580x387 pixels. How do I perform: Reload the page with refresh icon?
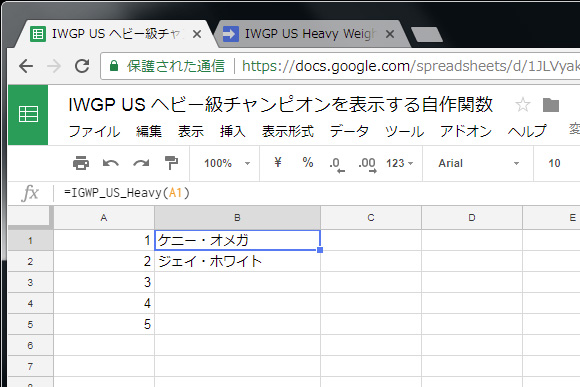(x=82, y=66)
